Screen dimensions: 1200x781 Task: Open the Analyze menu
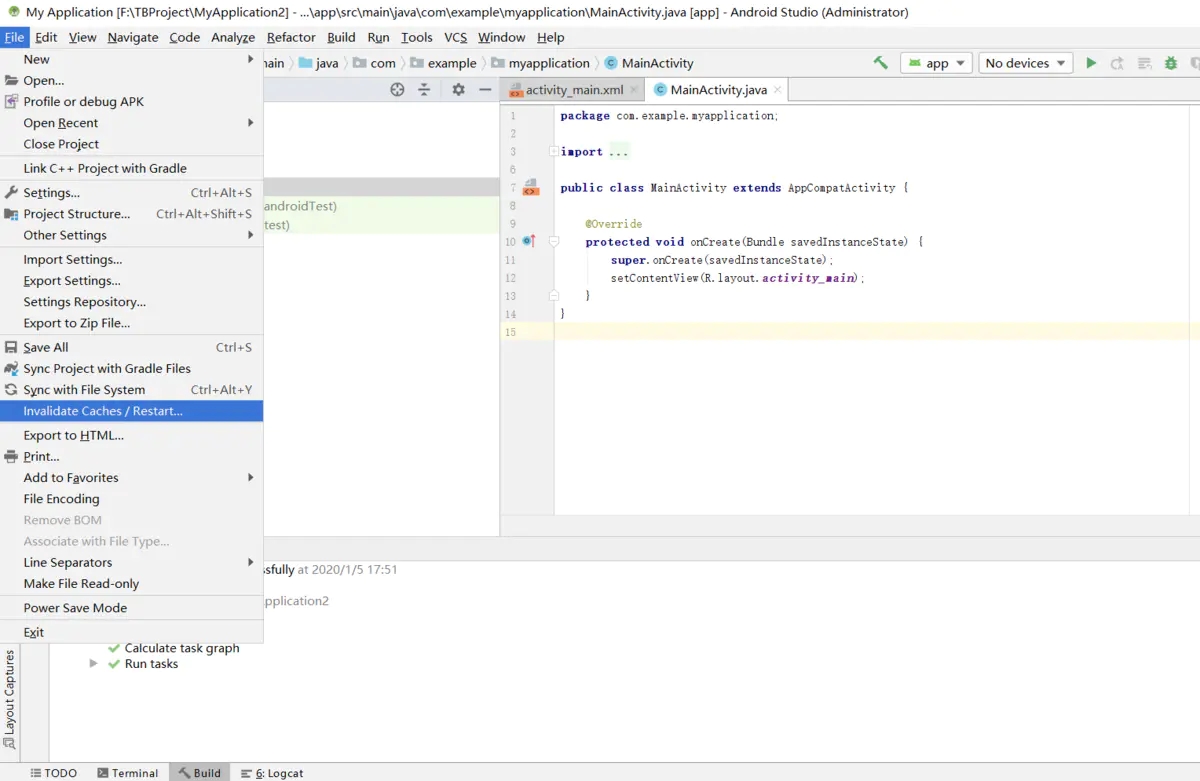(x=233, y=37)
